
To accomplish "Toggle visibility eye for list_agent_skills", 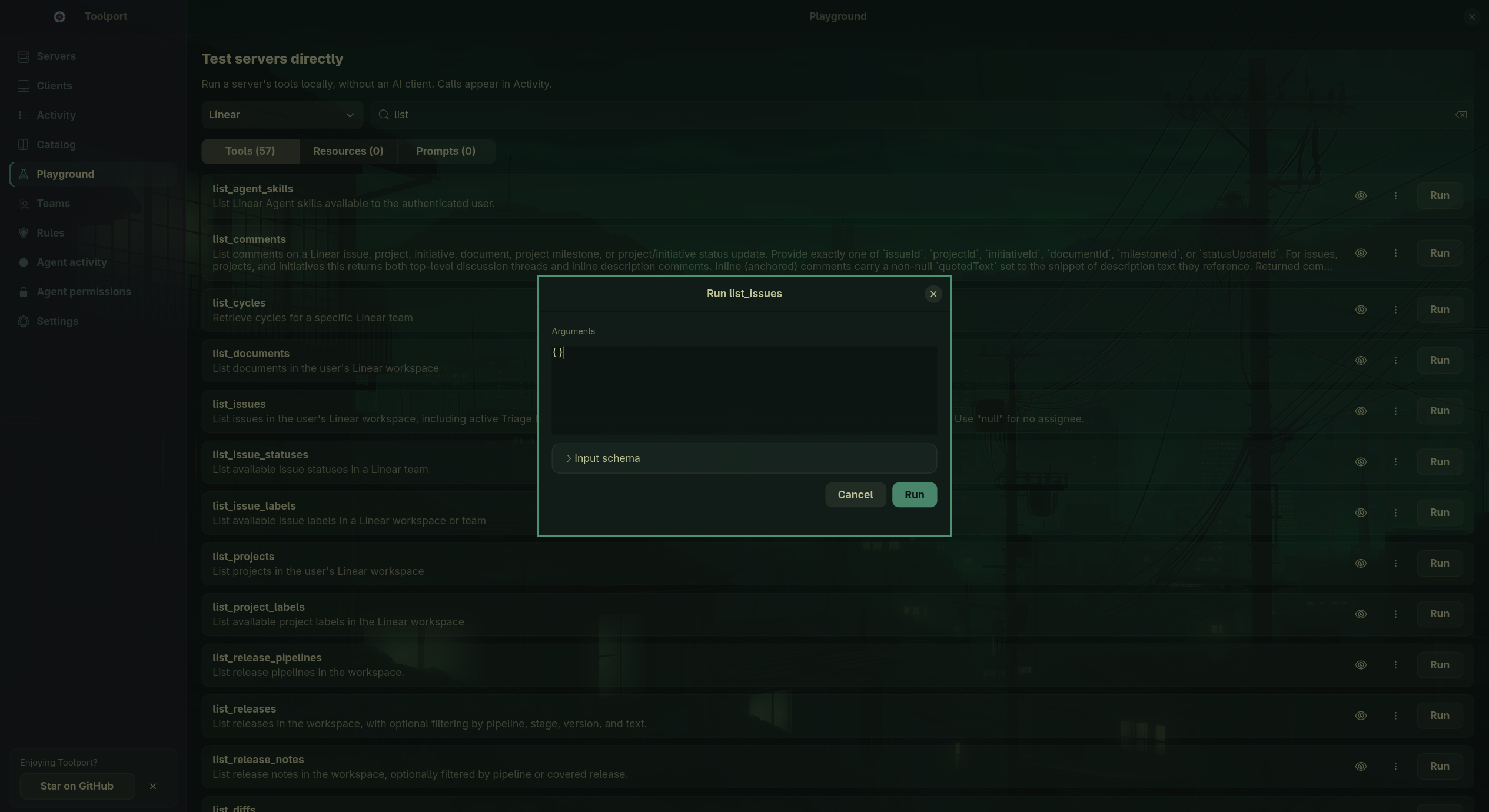I will tap(1361, 195).
